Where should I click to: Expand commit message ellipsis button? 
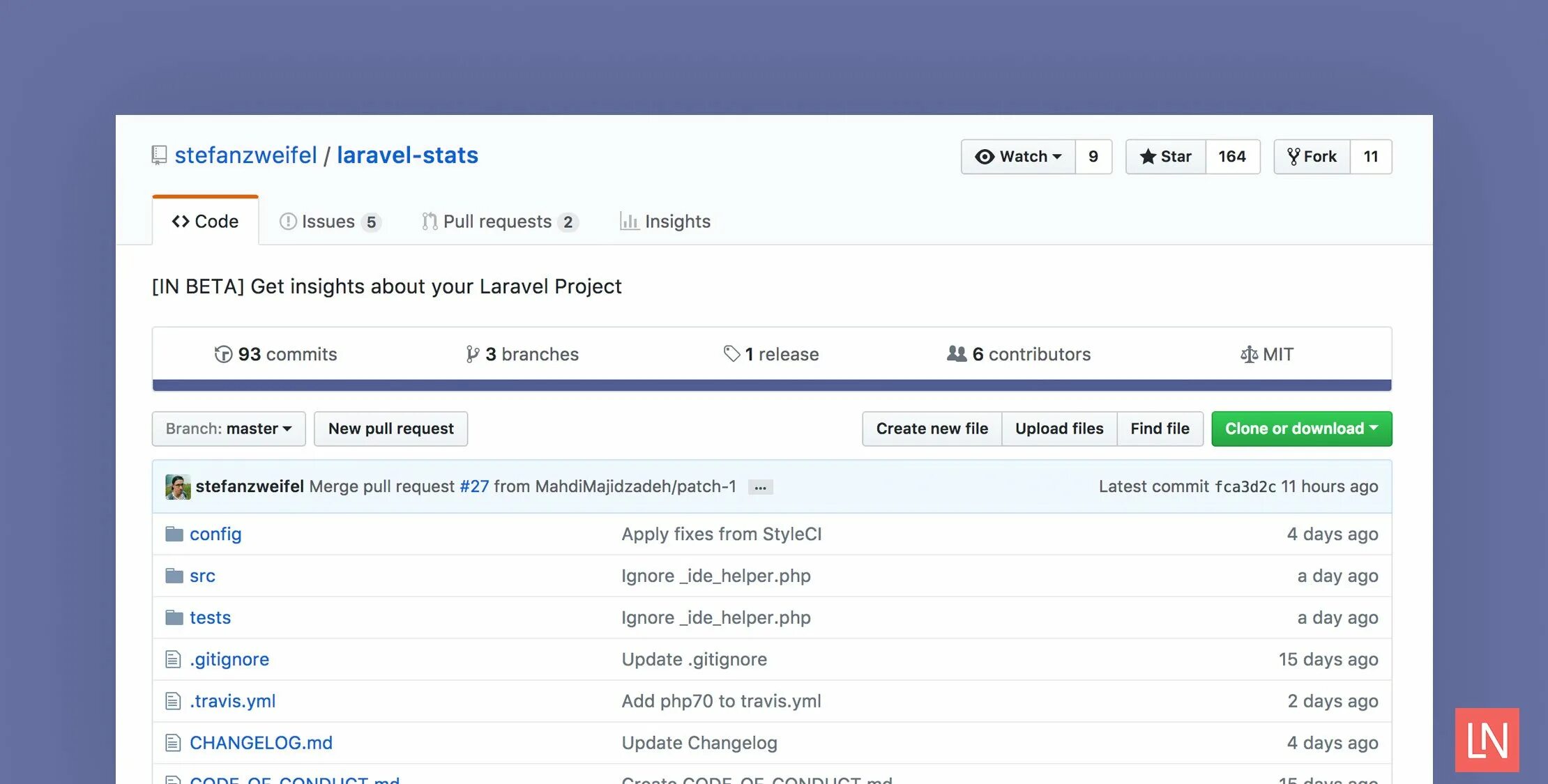tap(760, 487)
